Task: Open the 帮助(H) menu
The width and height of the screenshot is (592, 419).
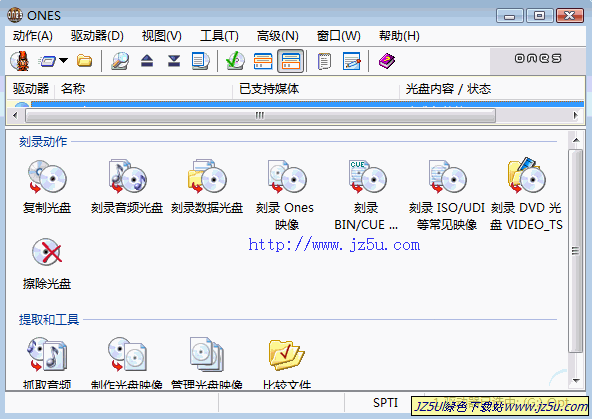Action: click(x=399, y=36)
